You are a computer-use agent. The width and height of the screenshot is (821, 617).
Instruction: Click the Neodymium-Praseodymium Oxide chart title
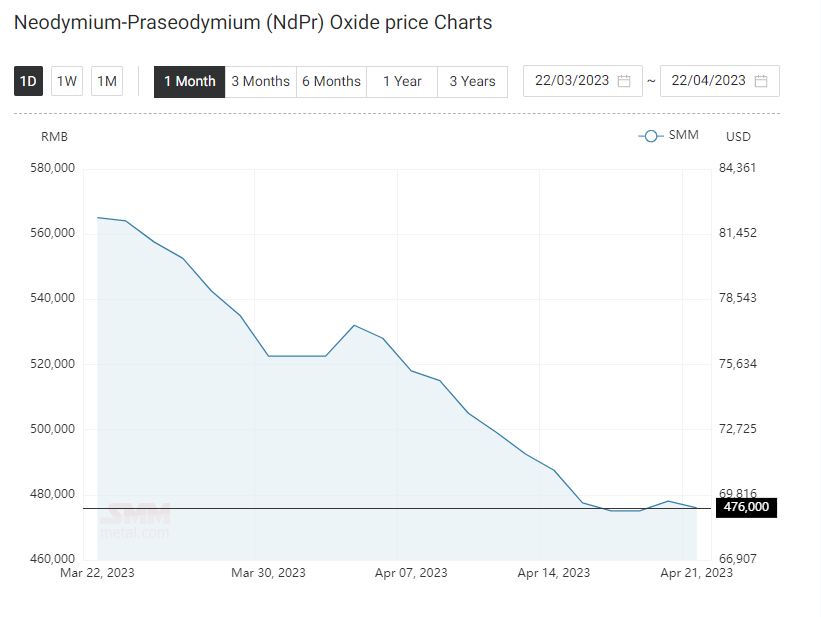(253, 23)
